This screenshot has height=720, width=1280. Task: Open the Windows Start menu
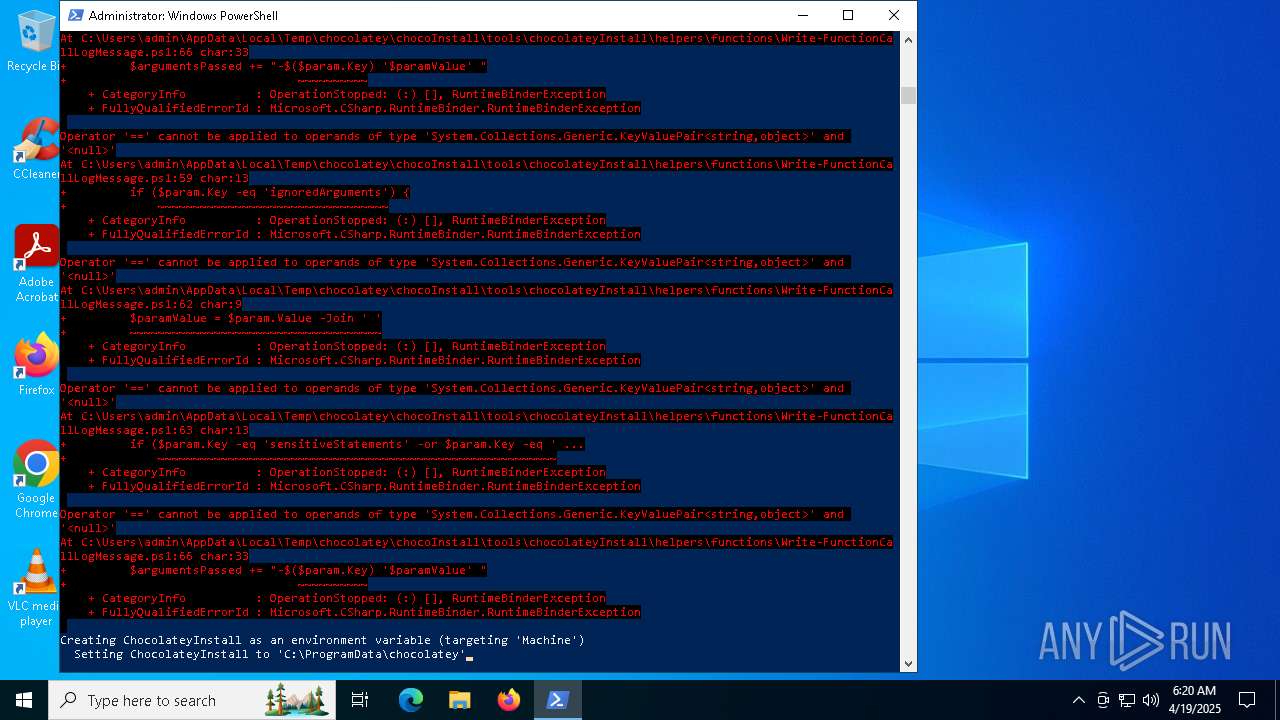click(x=24, y=700)
